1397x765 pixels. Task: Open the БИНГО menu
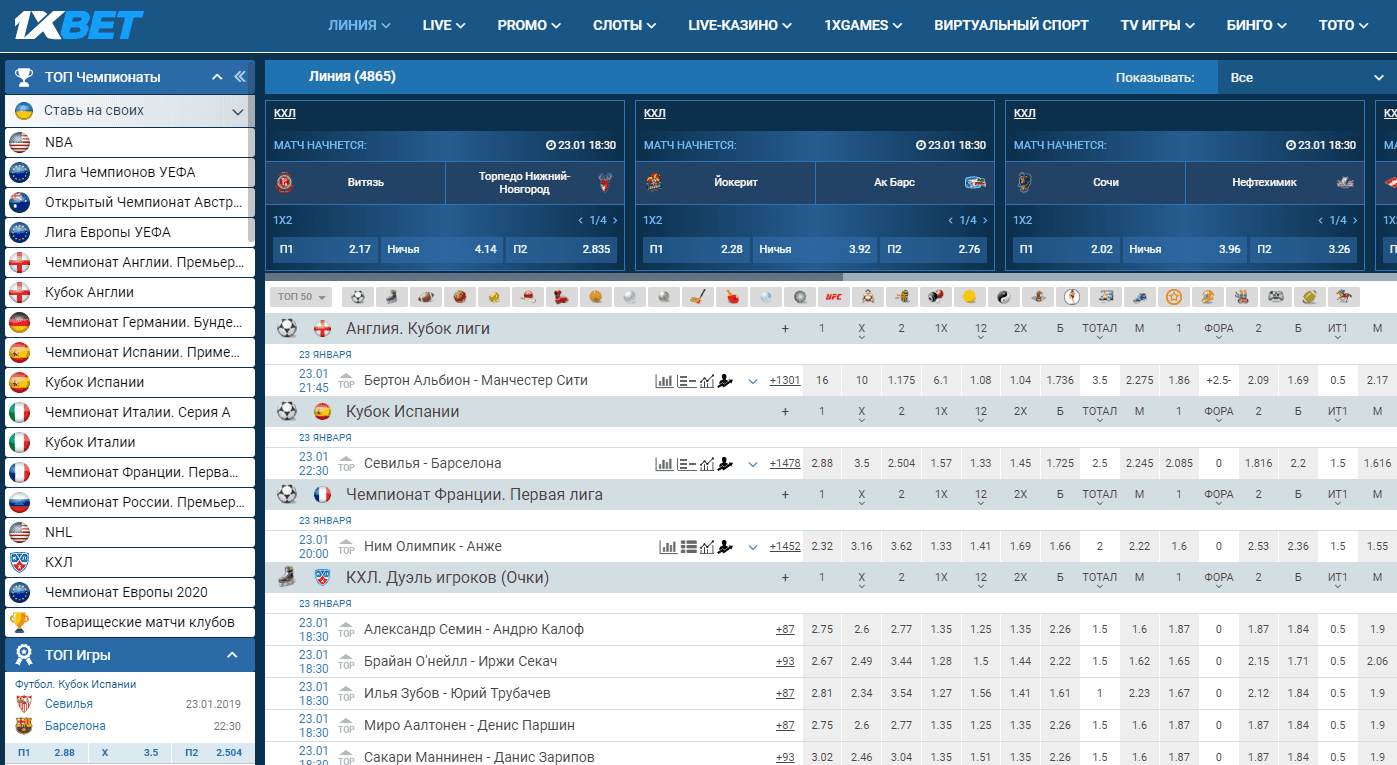[x=1256, y=25]
